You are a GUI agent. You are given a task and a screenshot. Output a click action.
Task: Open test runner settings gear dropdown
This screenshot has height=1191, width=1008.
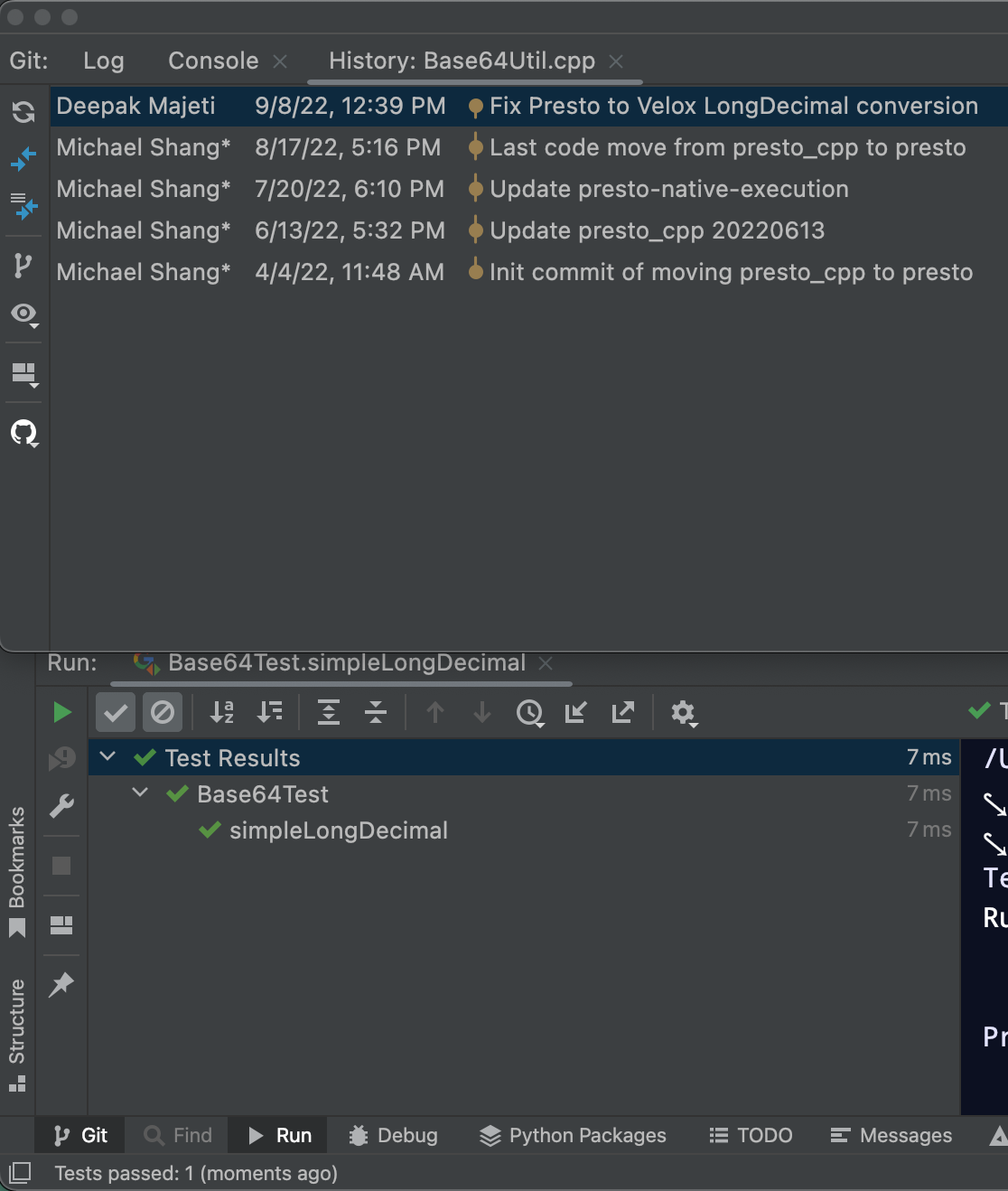pos(684,714)
